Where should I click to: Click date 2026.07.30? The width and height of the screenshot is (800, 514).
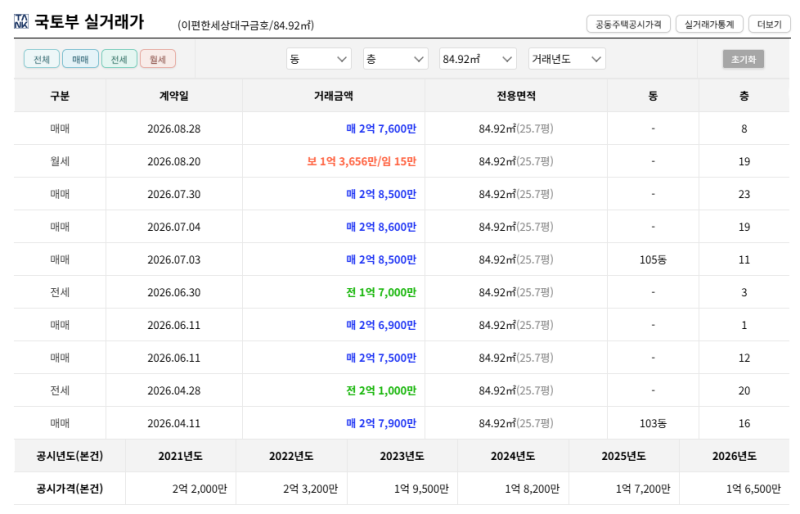pyautogui.click(x=174, y=194)
